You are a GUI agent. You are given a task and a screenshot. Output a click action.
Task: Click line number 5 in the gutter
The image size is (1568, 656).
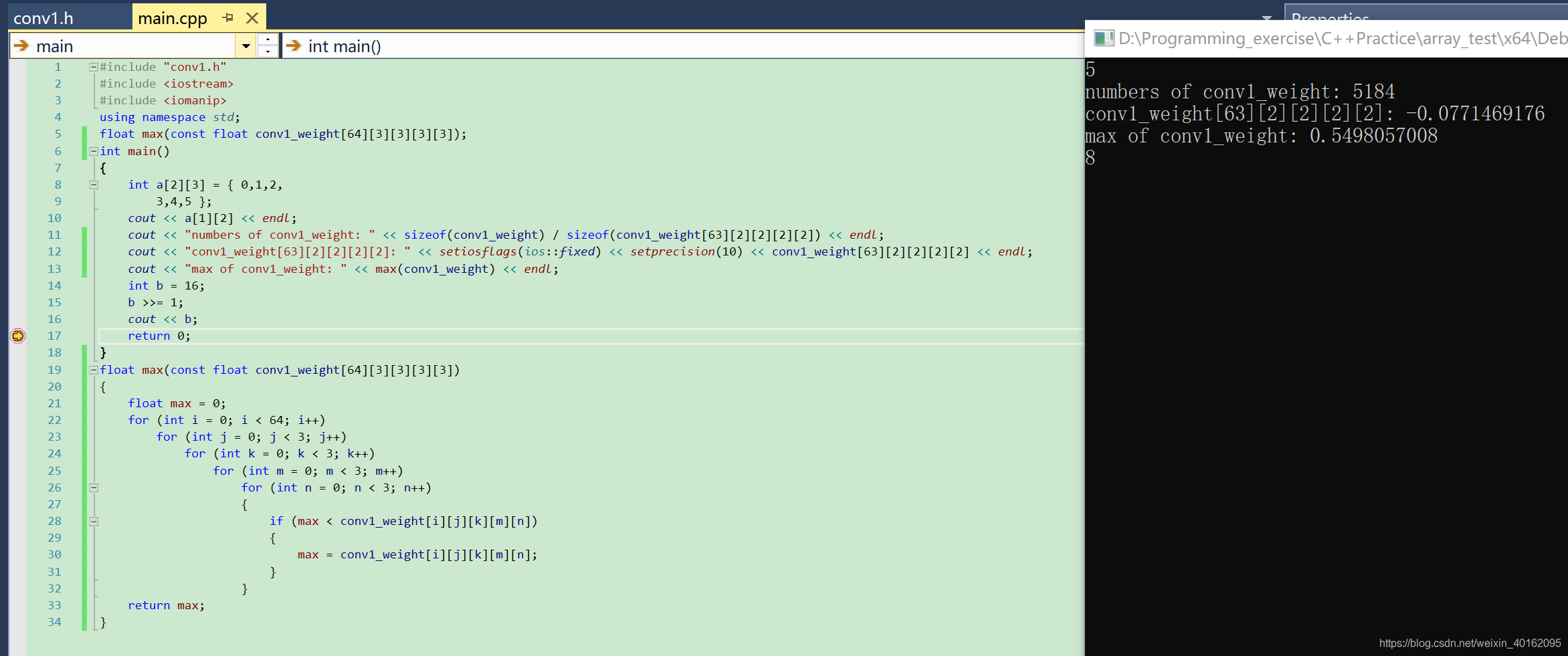58,134
